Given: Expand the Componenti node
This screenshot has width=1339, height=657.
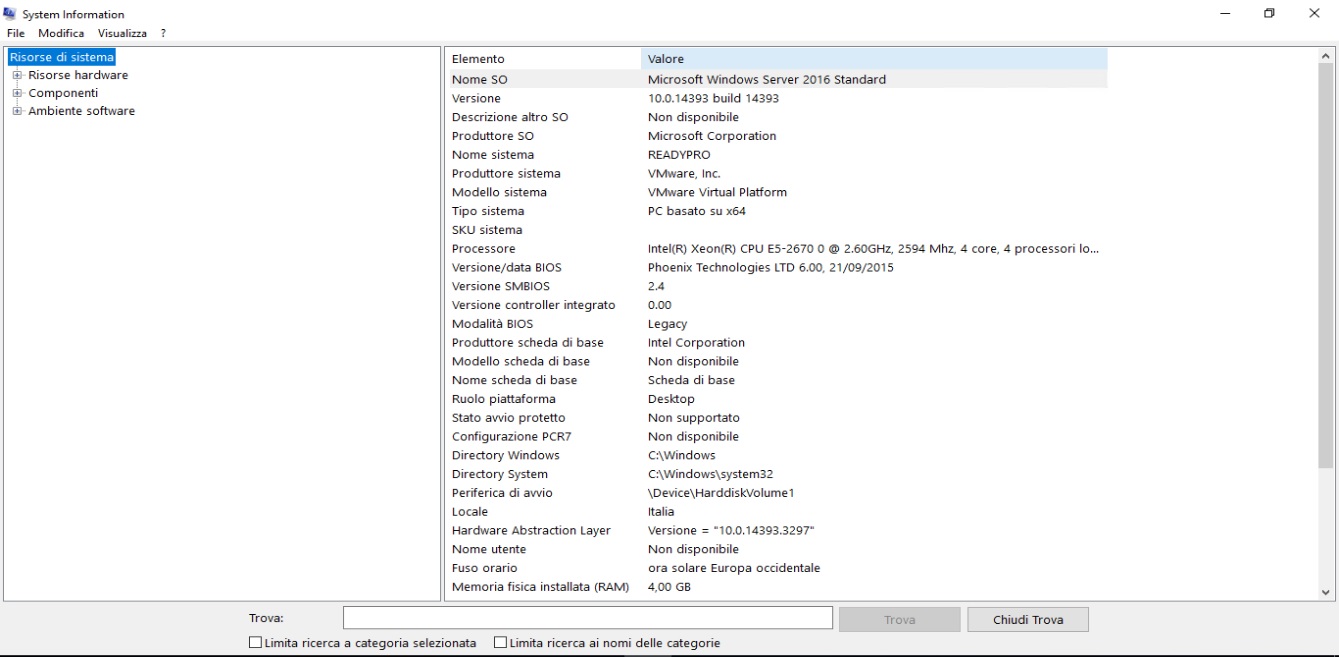Looking at the screenshot, I should click(x=17, y=93).
